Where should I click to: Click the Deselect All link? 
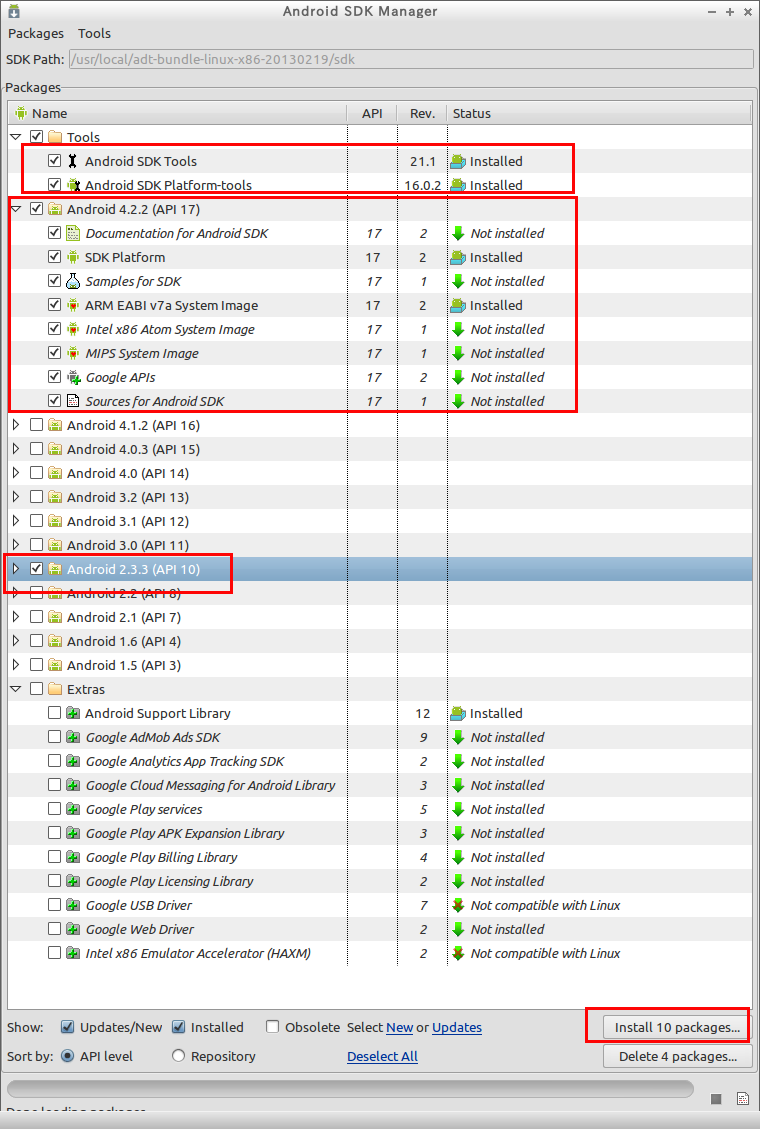pos(382,1056)
